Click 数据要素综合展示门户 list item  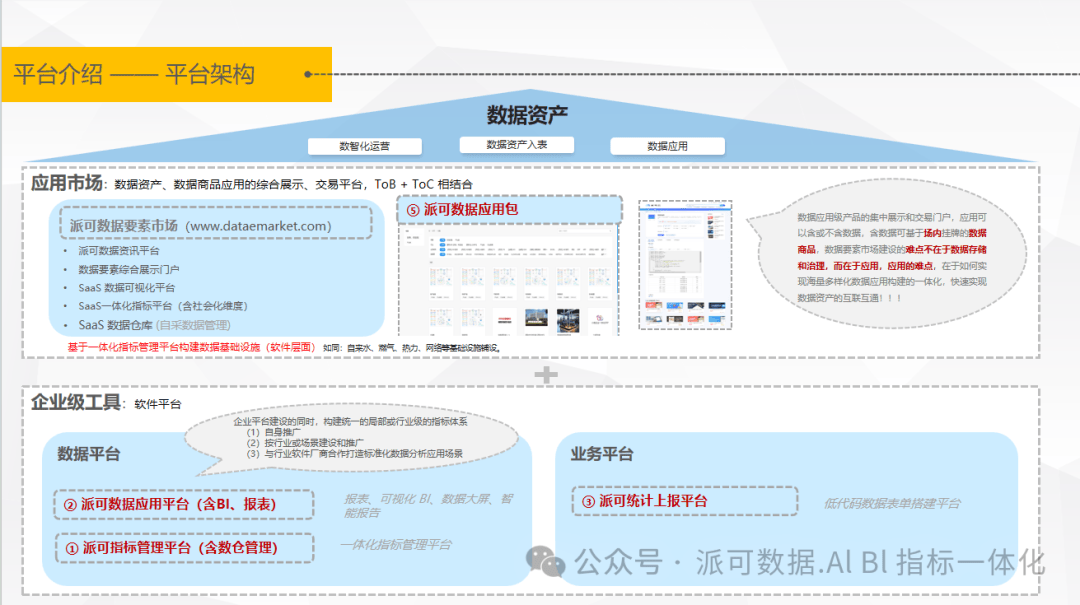[129, 269]
